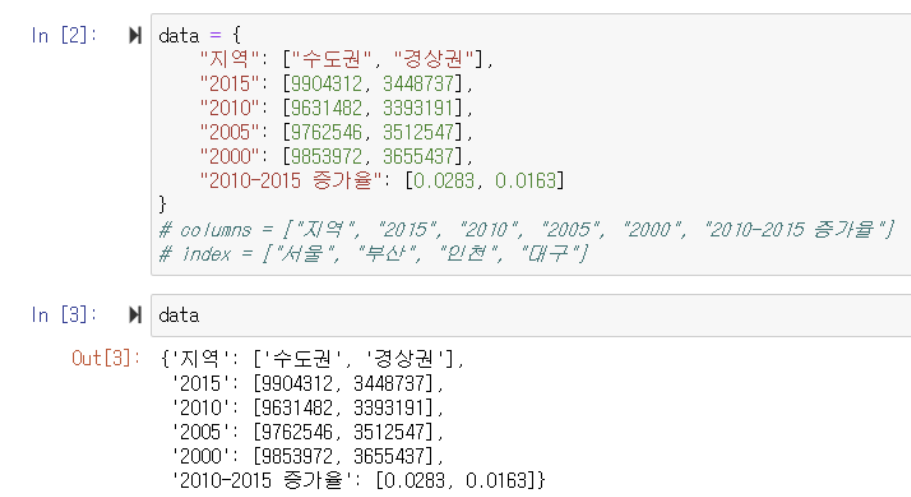Click value 0.0163 in code cell
Image resolution: width=911 pixels, height=497 pixels.
tap(526, 181)
